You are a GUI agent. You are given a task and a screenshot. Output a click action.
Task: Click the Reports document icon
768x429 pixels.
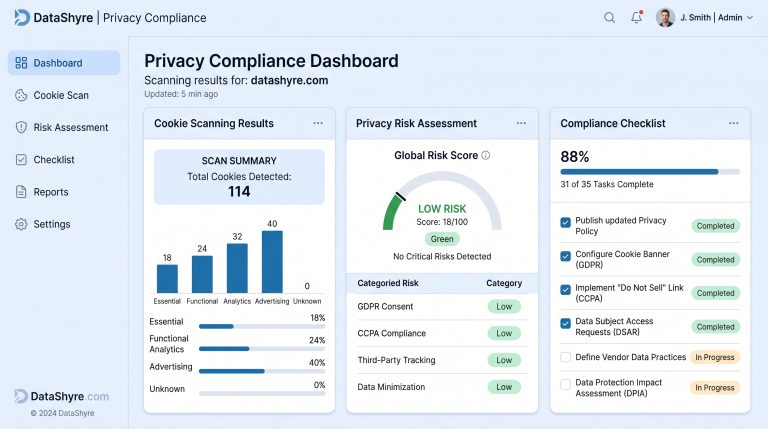coord(21,192)
